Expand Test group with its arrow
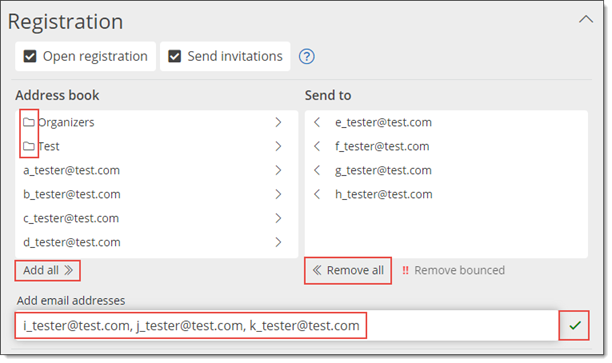 pos(278,146)
